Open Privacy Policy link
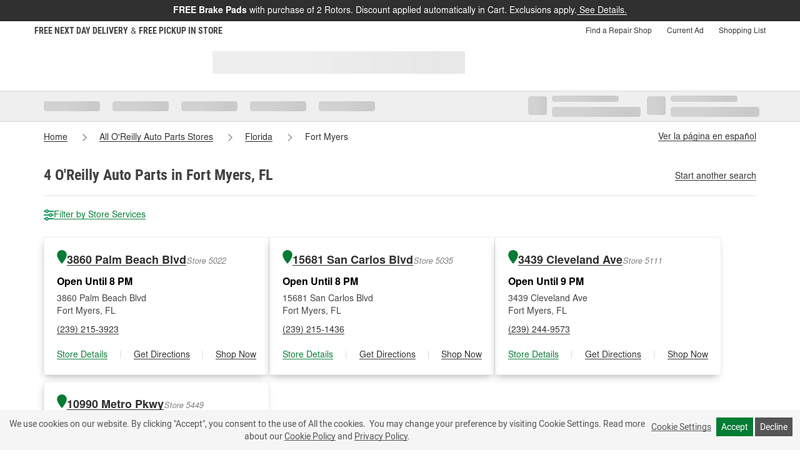 click(x=381, y=436)
